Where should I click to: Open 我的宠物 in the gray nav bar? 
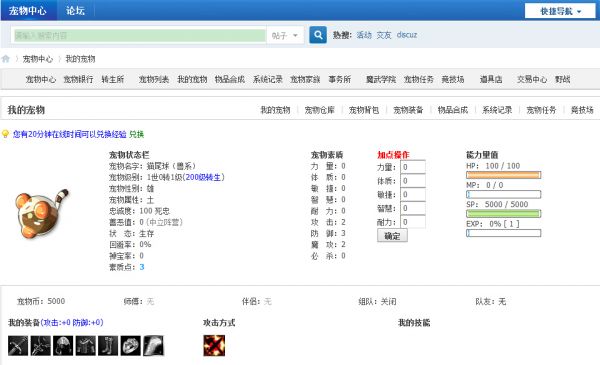coord(192,79)
